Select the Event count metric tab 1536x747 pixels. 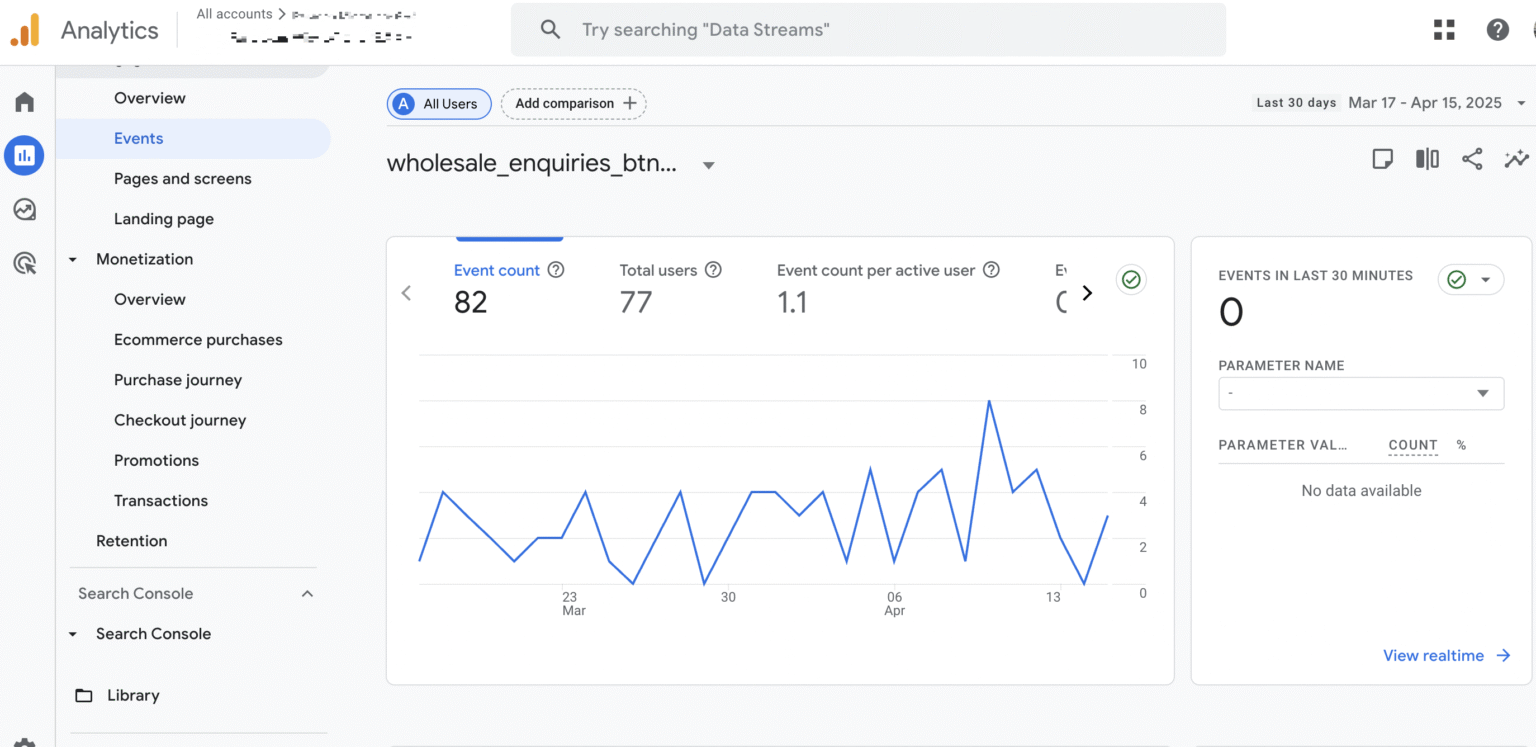click(509, 287)
